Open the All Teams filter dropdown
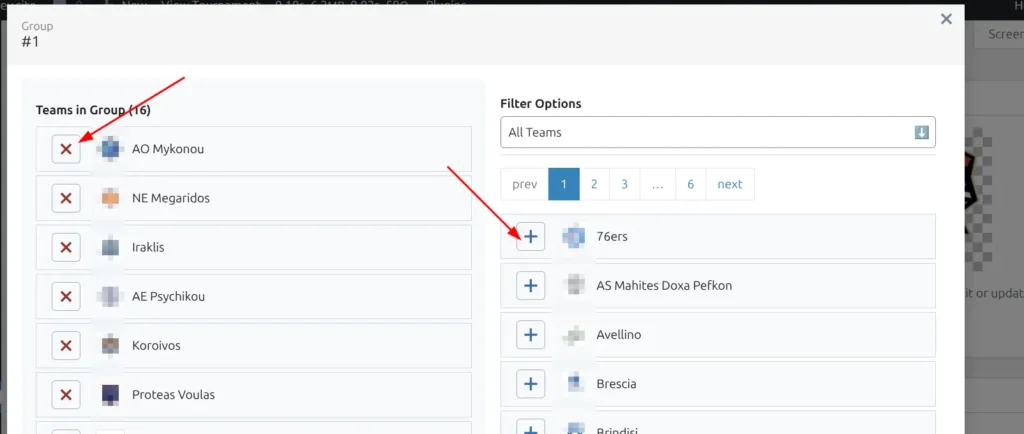The height and width of the screenshot is (434, 1024). click(x=718, y=132)
